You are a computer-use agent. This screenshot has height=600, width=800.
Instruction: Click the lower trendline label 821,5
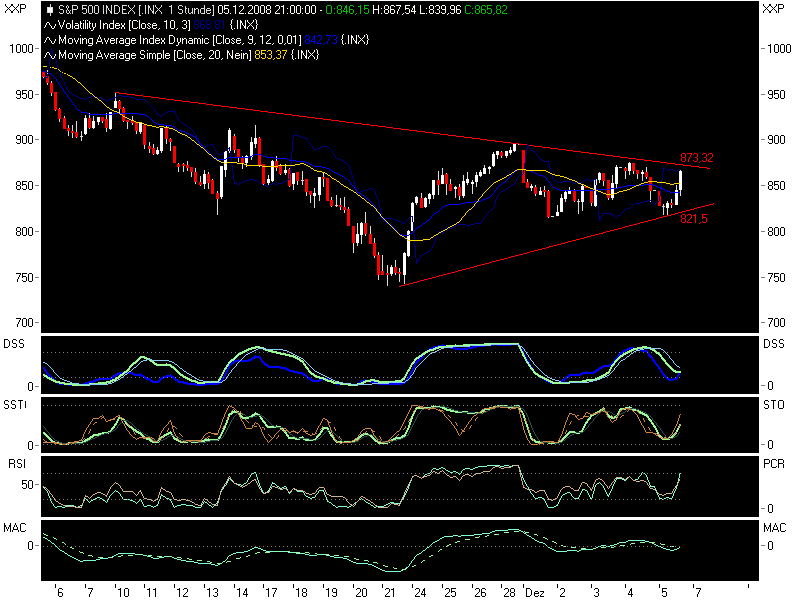(x=694, y=219)
